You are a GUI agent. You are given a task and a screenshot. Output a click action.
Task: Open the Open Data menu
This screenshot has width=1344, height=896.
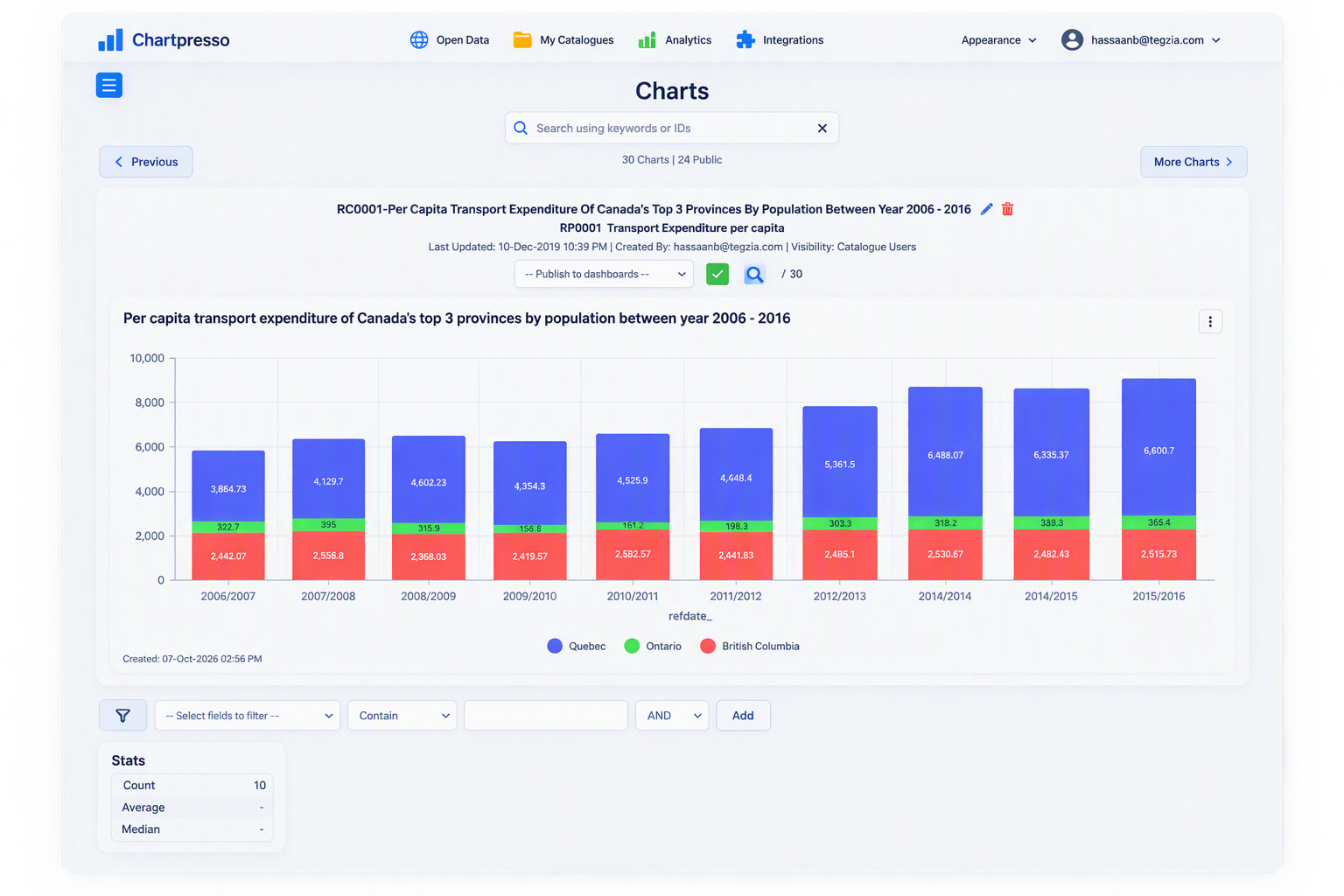pos(450,40)
